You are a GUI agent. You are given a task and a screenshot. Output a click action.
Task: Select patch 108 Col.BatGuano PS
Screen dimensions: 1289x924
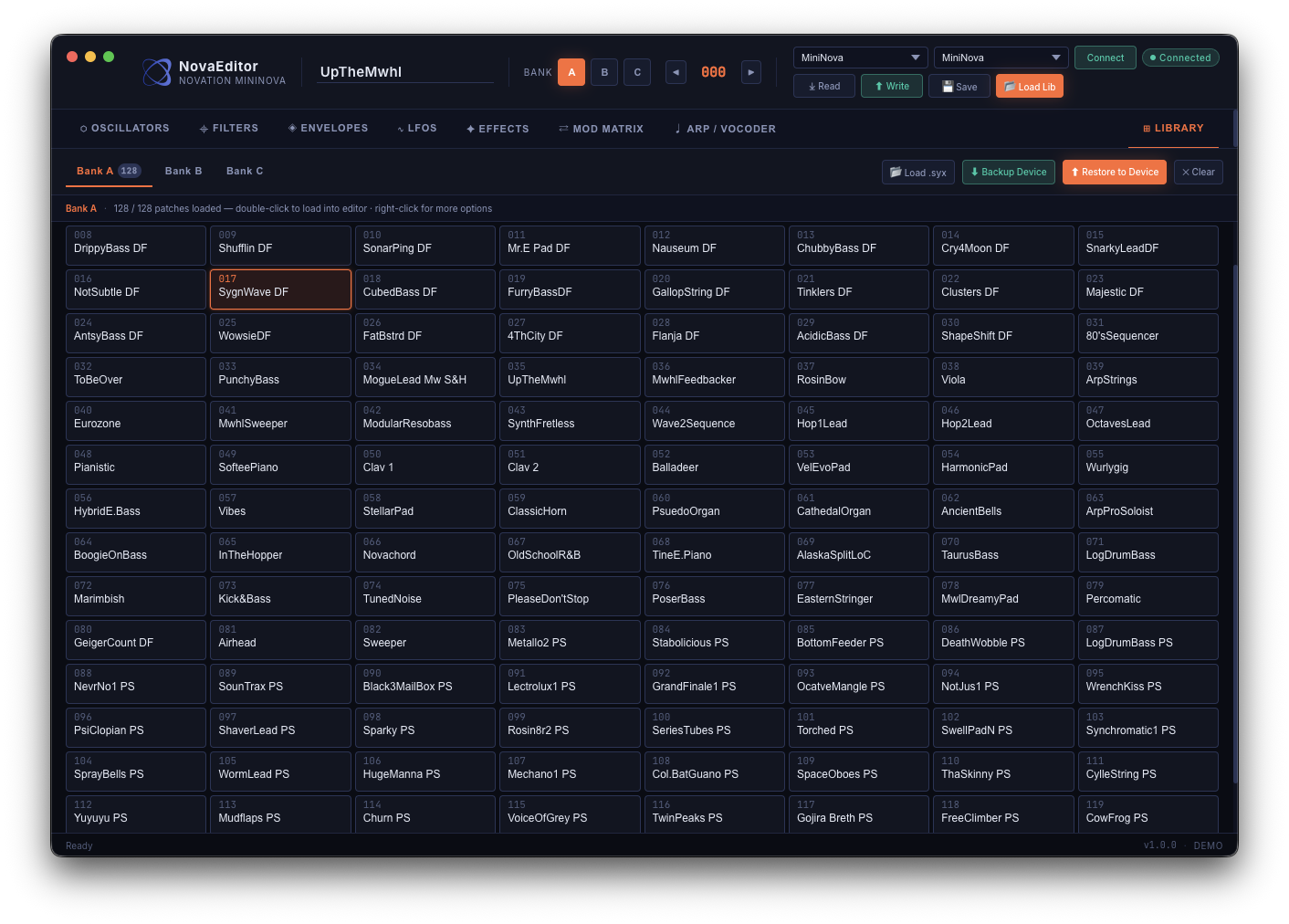click(715, 772)
